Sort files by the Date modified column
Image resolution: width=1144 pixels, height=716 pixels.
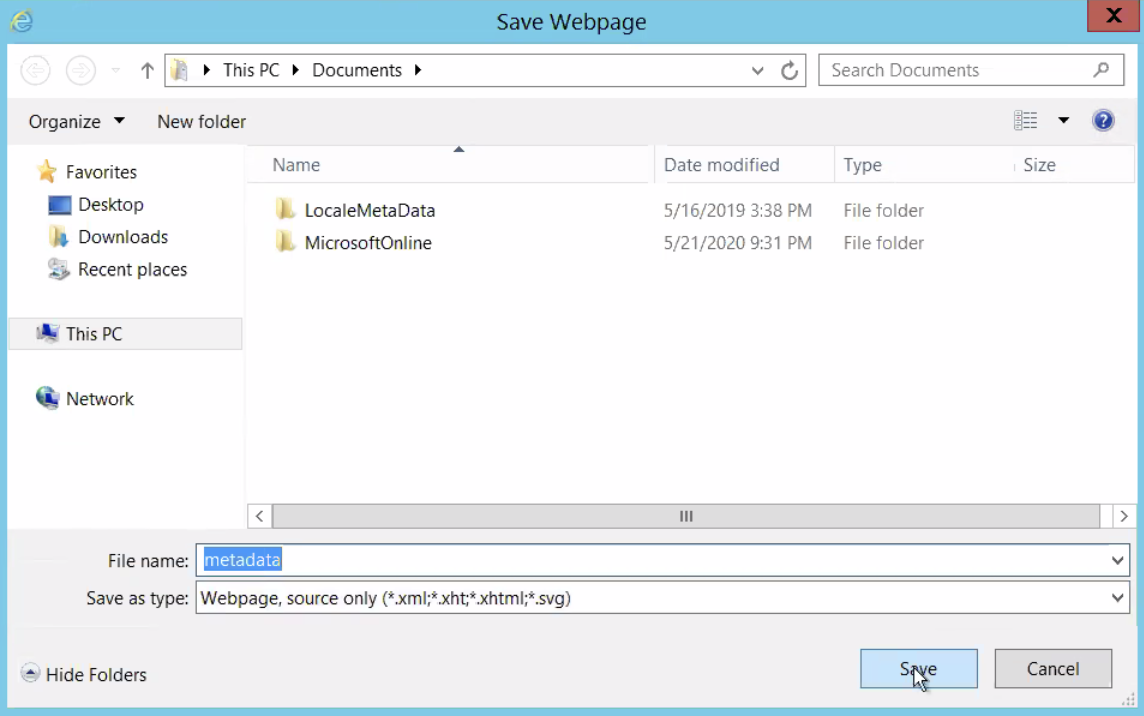(x=720, y=164)
